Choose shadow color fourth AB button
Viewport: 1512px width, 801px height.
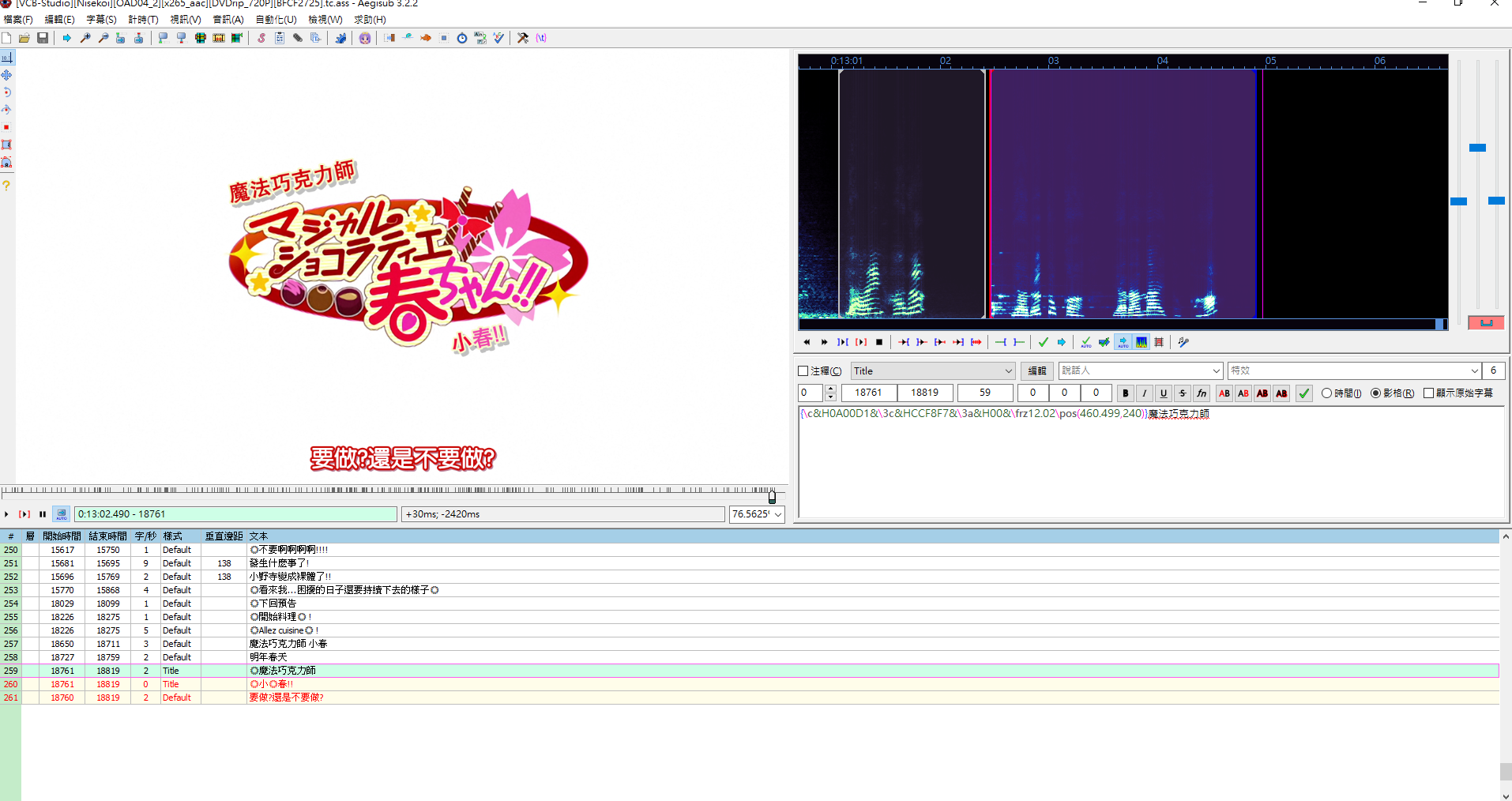click(1281, 393)
